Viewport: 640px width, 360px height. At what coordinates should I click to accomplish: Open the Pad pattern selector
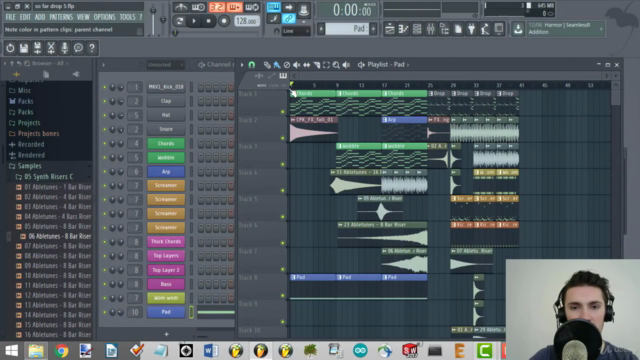pyautogui.click(x=347, y=29)
